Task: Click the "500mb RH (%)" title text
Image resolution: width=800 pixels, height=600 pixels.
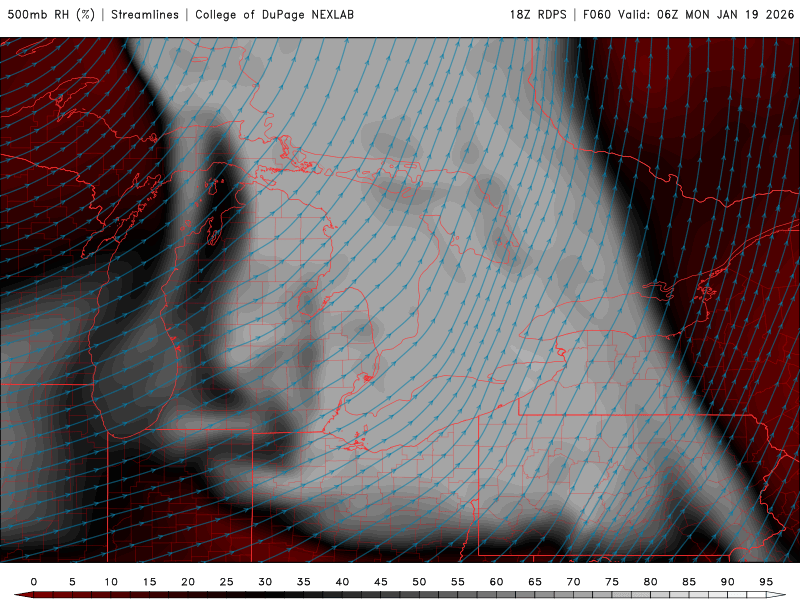Action: pyautogui.click(x=51, y=14)
